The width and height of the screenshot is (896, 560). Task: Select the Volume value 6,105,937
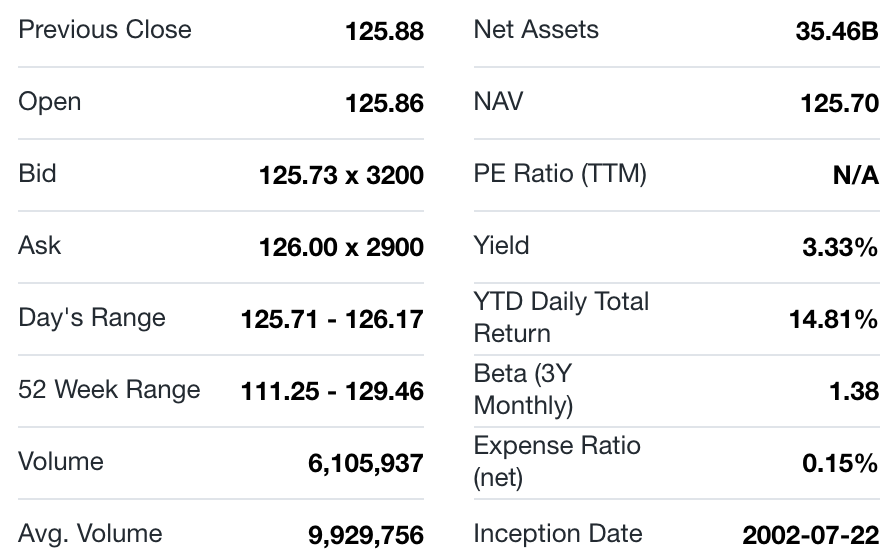click(x=365, y=463)
